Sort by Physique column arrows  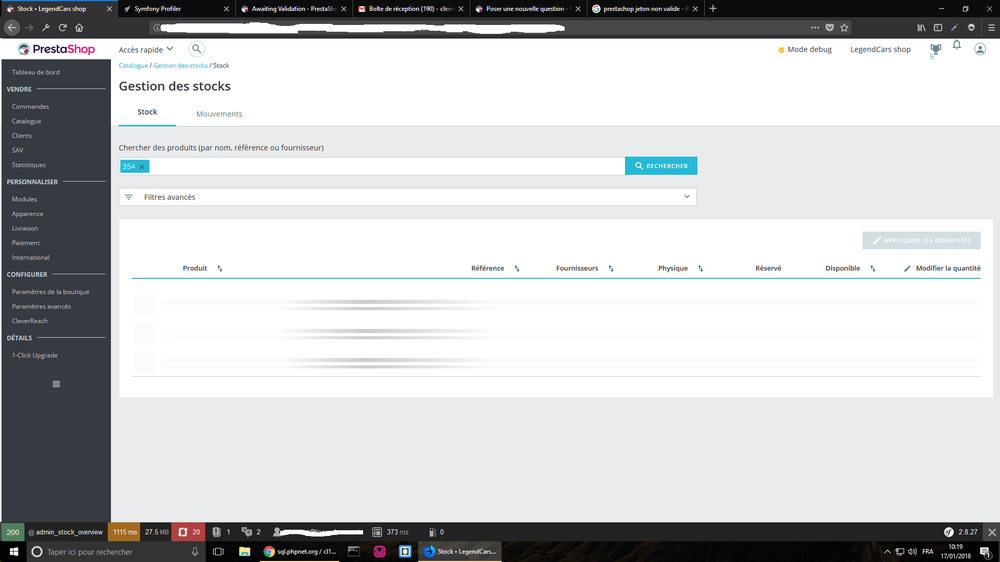click(x=700, y=269)
